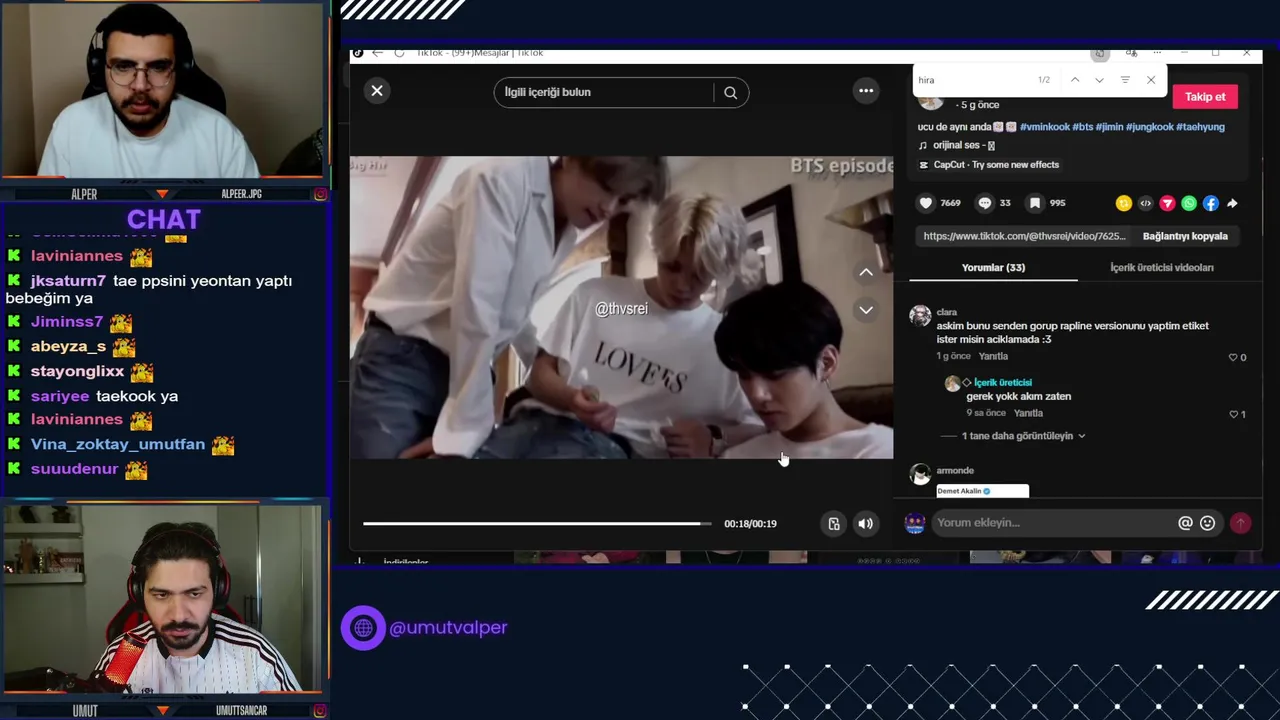This screenshot has width=1280, height=720.
Task: Like the İçerik üreticisi reply heart
Action: [x=1233, y=414]
